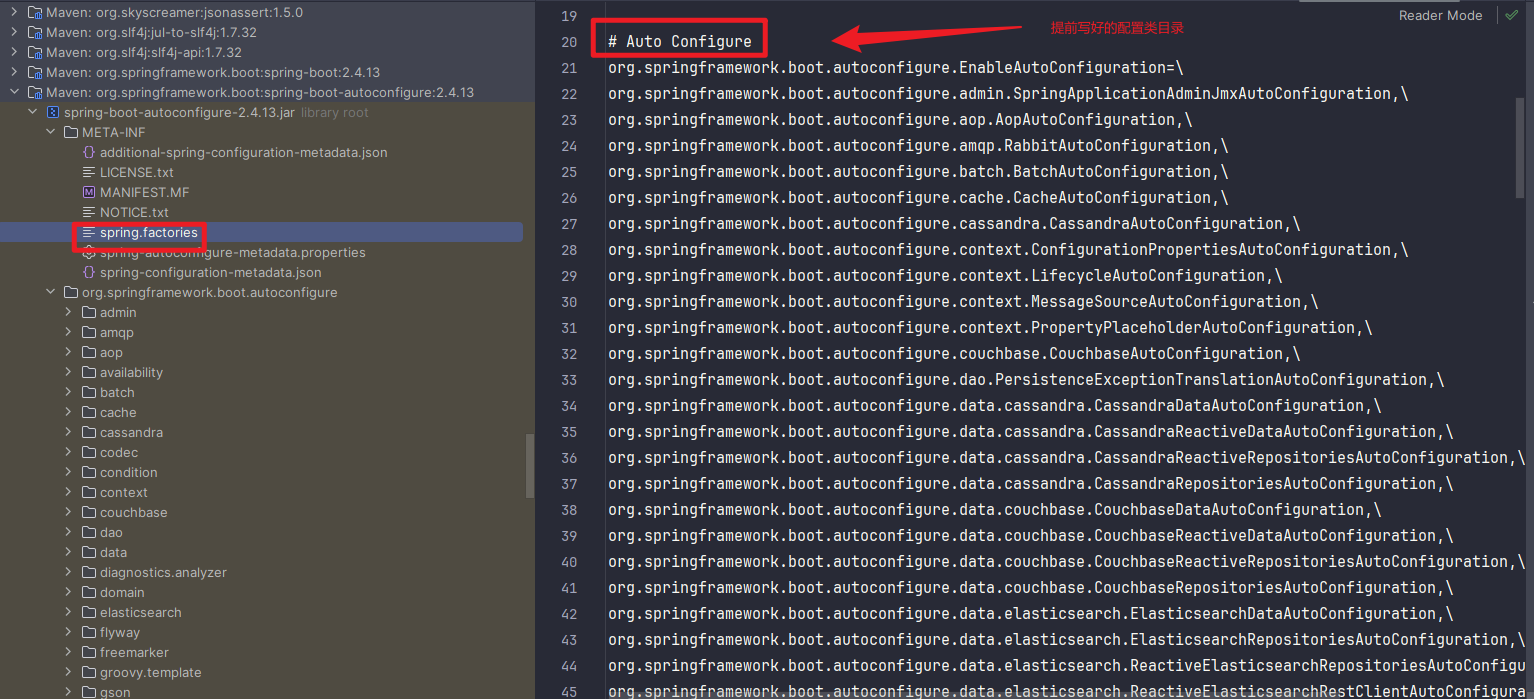Click the aop folder icon
The image size is (1534, 699).
tap(89, 353)
